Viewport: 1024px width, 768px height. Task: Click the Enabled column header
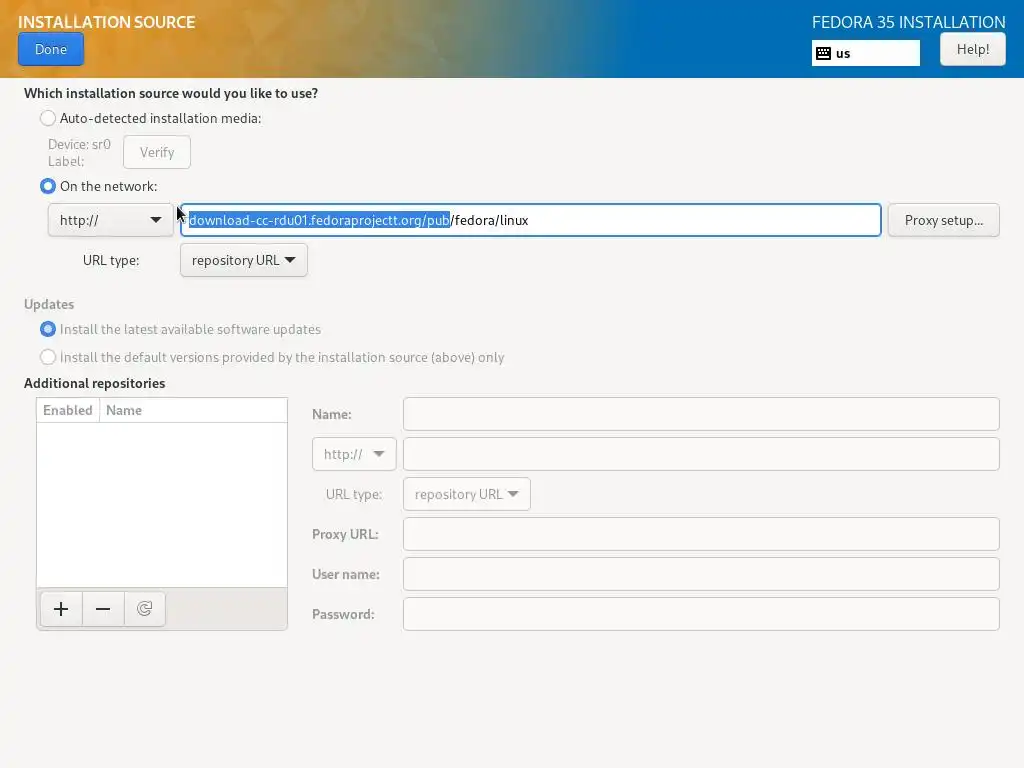tap(68, 410)
